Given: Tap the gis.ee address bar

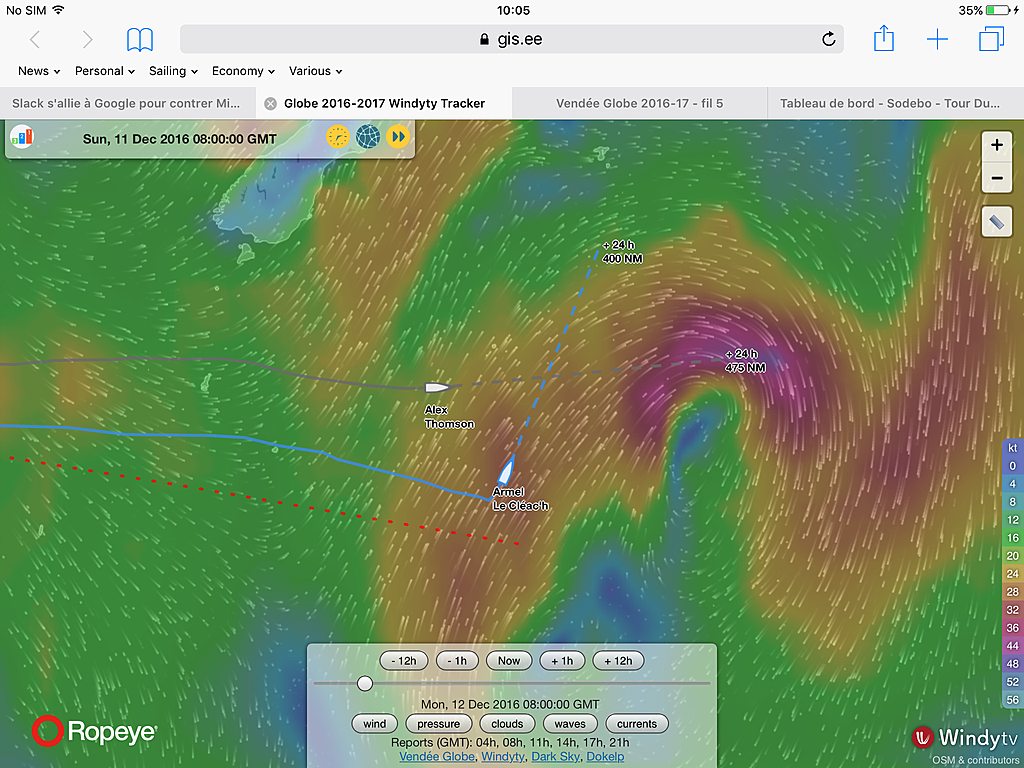Looking at the screenshot, I should tap(511, 39).
